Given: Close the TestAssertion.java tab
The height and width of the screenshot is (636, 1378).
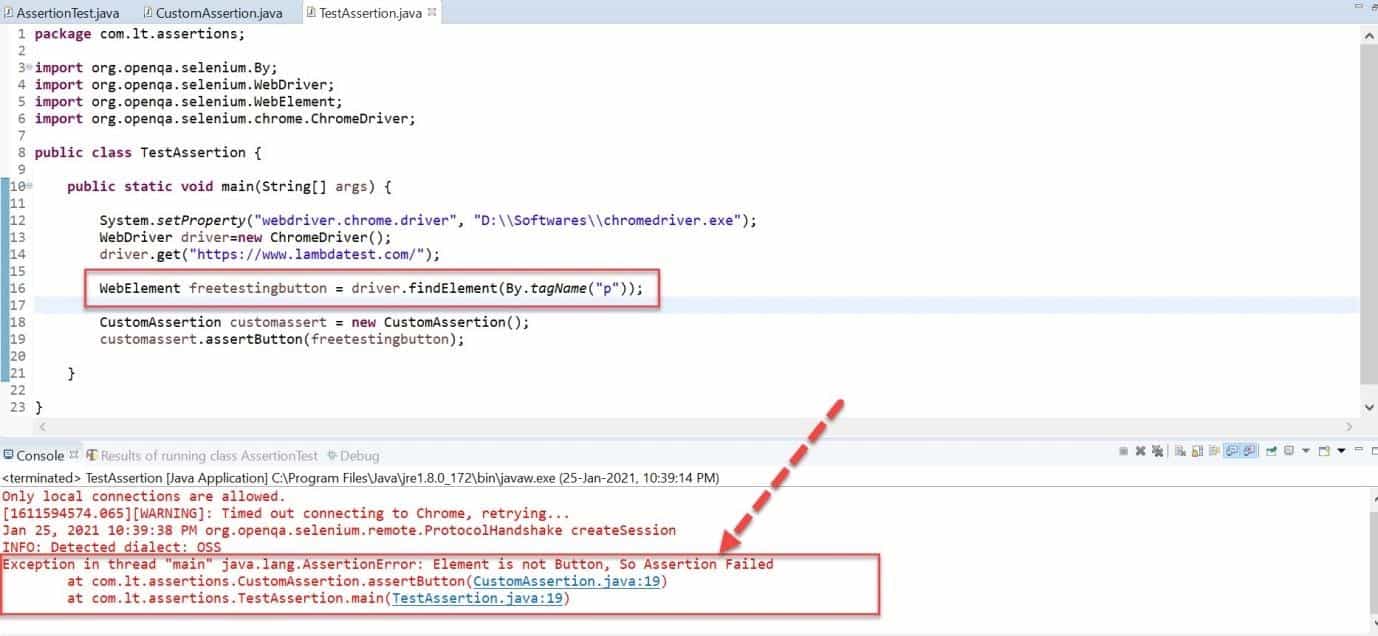Looking at the screenshot, I should pos(433,13).
